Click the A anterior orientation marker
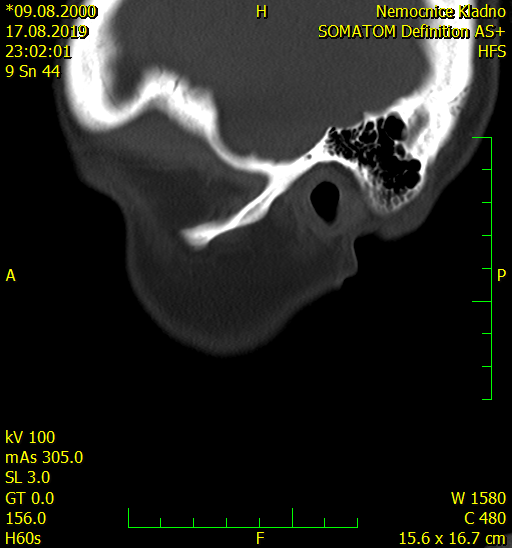The width and height of the screenshot is (512, 548). pos(11,276)
